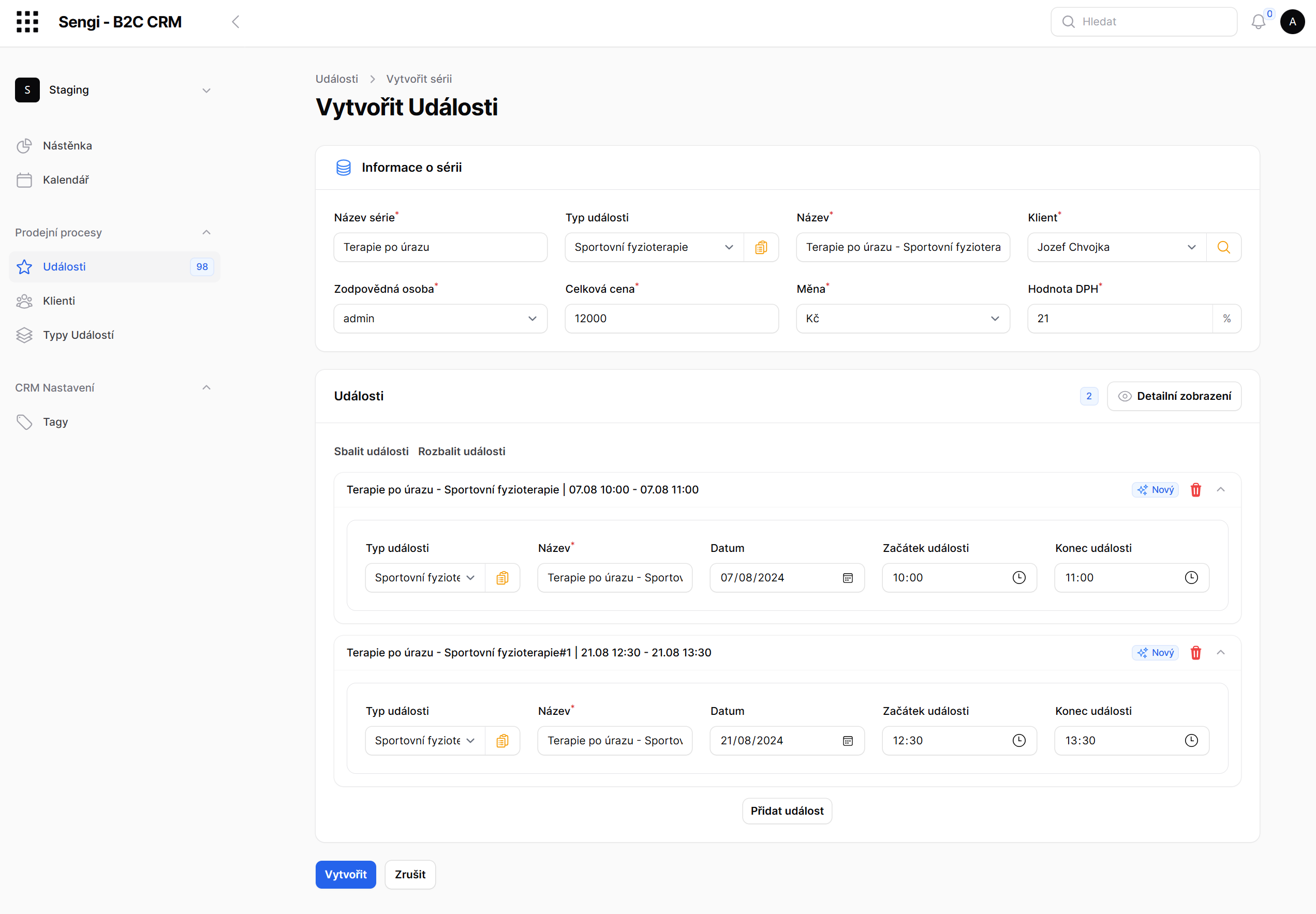
Task: Collapse the Prodejní procesy section
Action: 206,233
